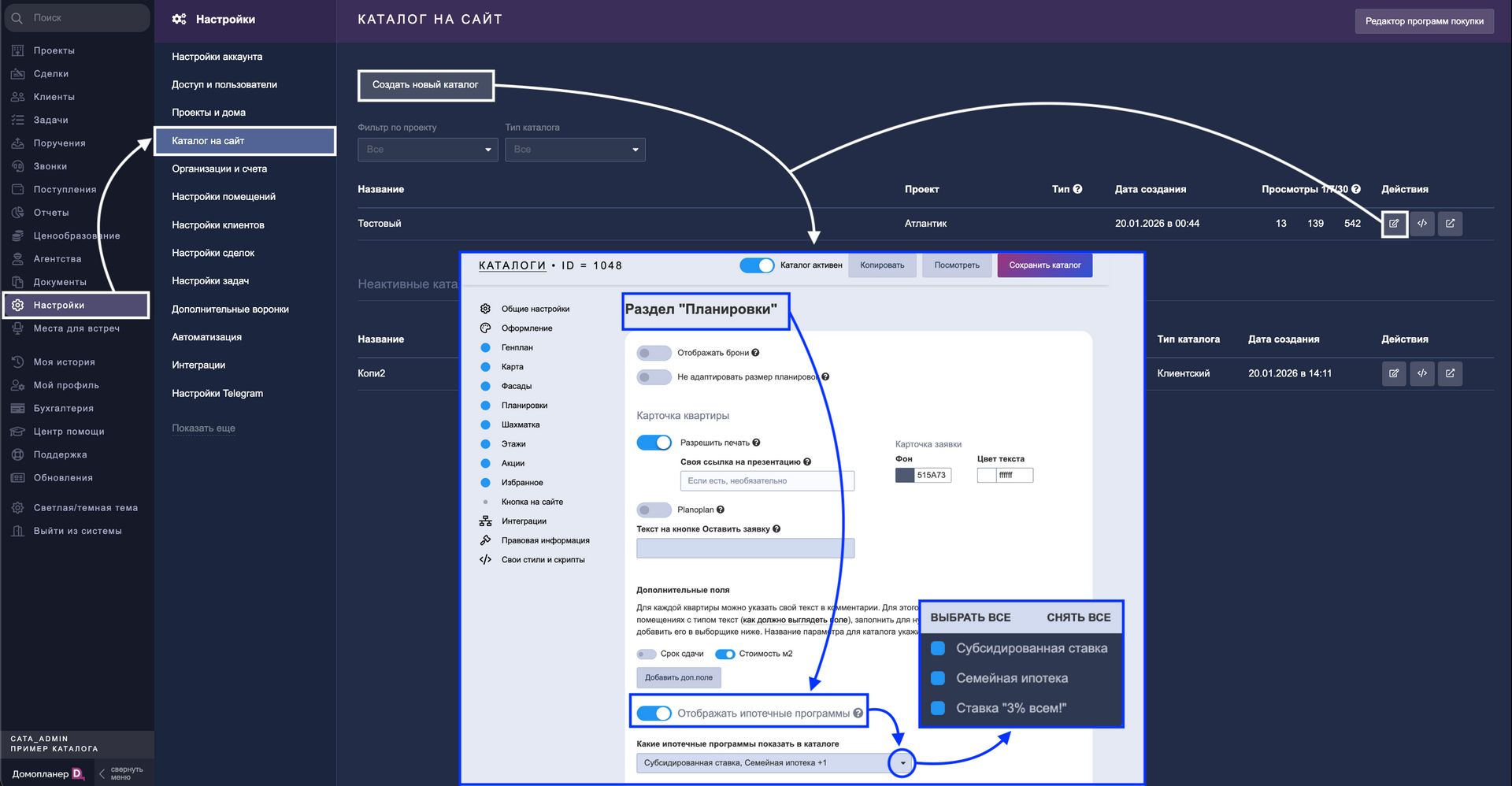Open Доступ и пользователи menu item
The width and height of the screenshot is (1512, 786).
224,84
